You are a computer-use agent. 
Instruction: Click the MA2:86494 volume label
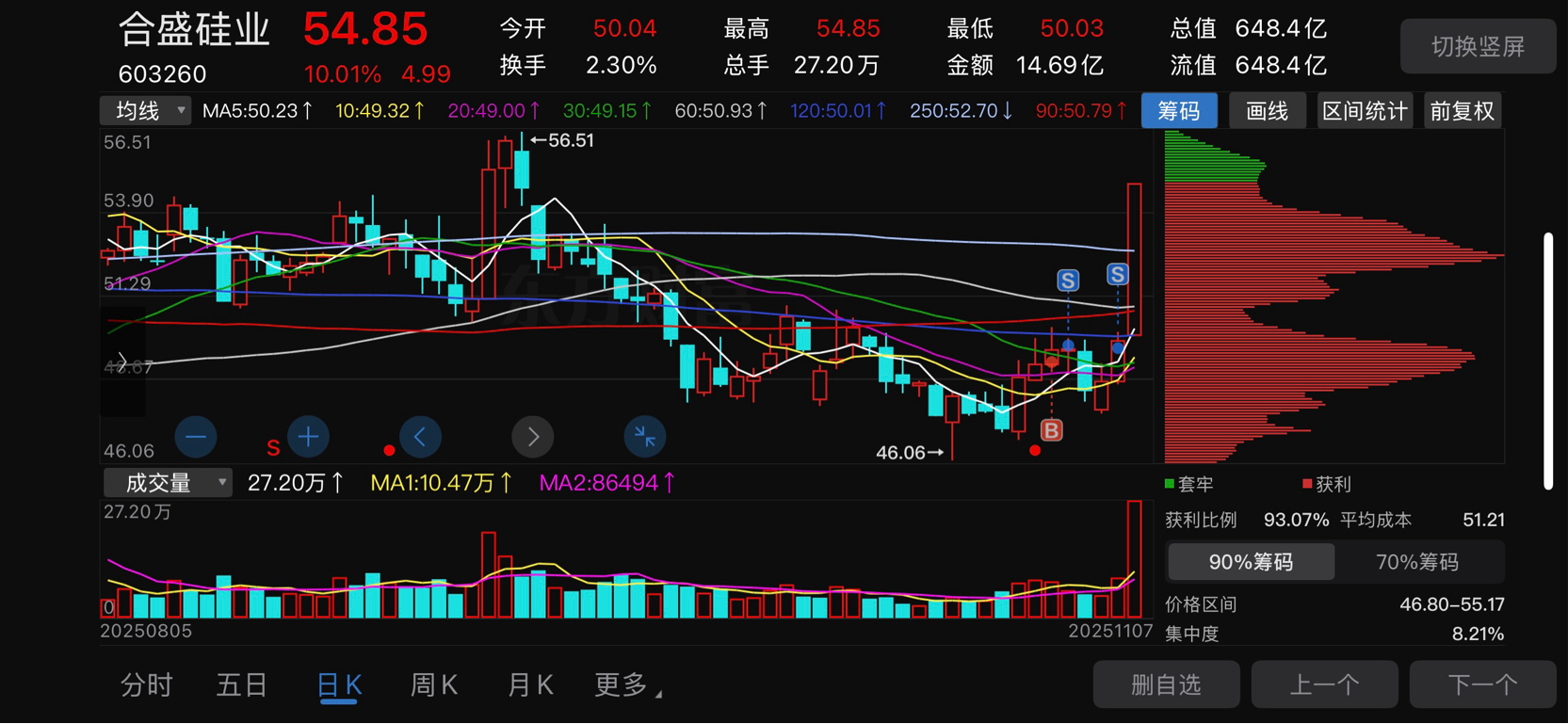click(x=606, y=483)
